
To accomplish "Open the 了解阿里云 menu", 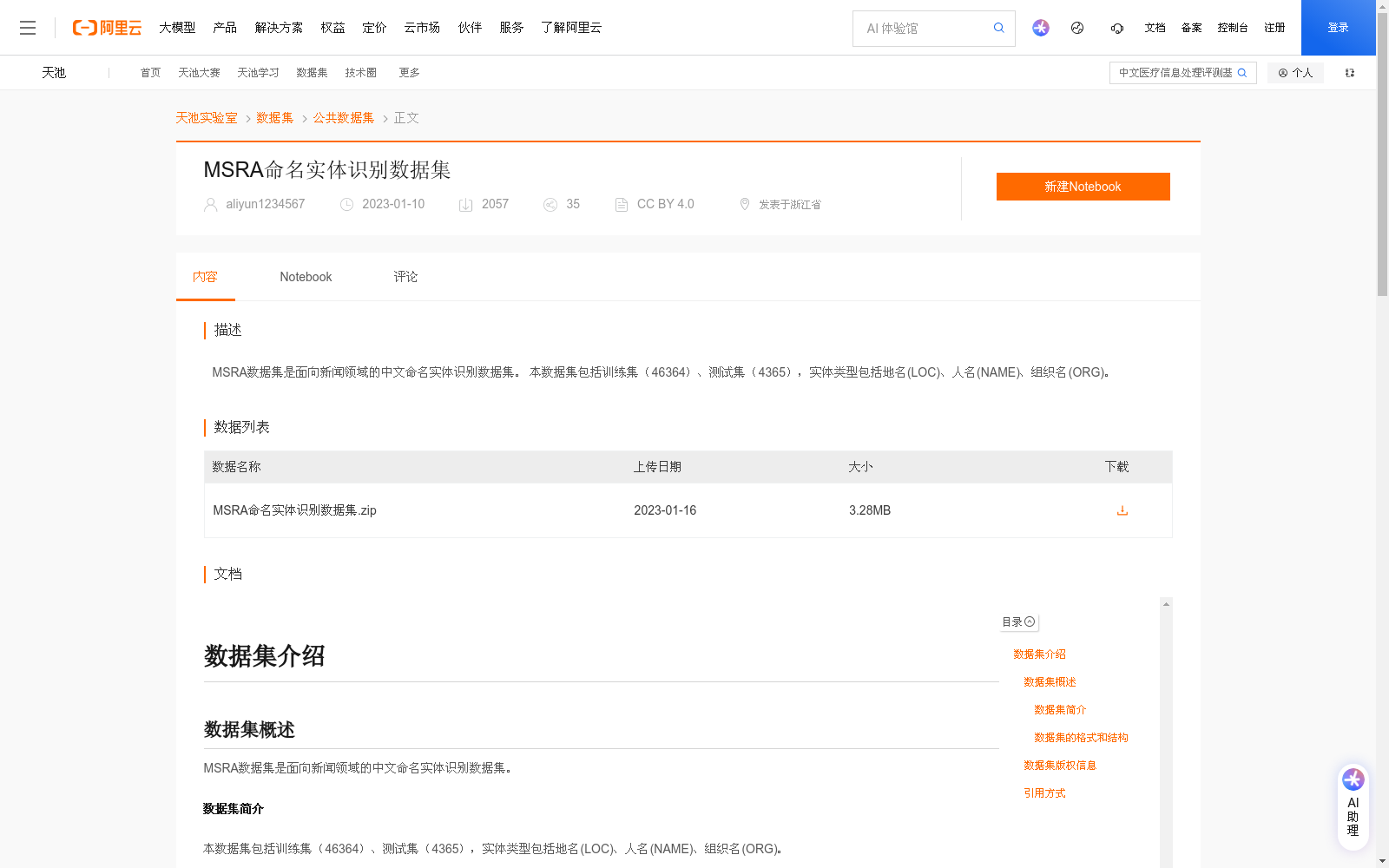I will tap(571, 28).
